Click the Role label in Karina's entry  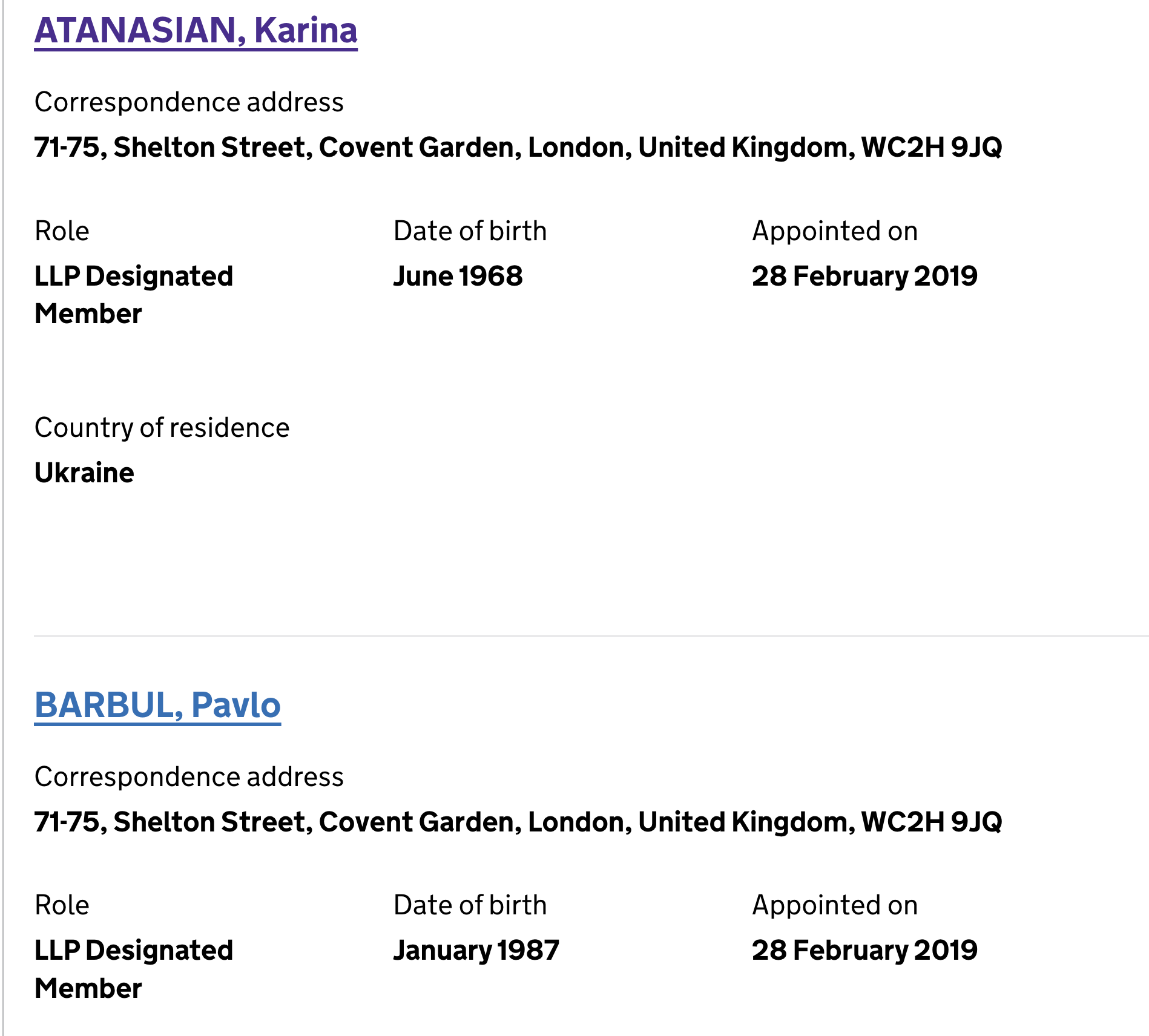click(62, 231)
